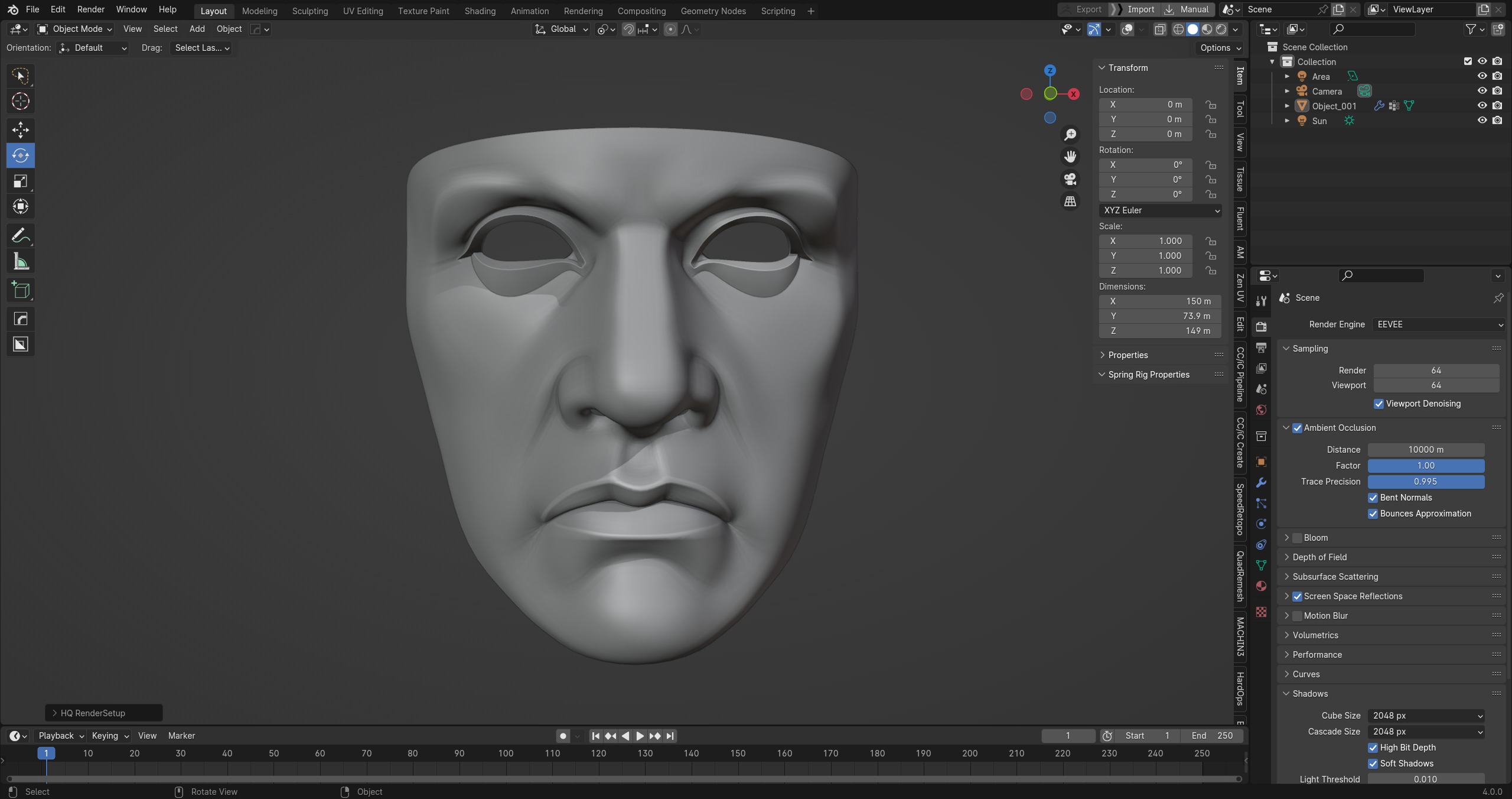
Task: Open the Geometry Nodes workspace tab
Action: point(713,11)
